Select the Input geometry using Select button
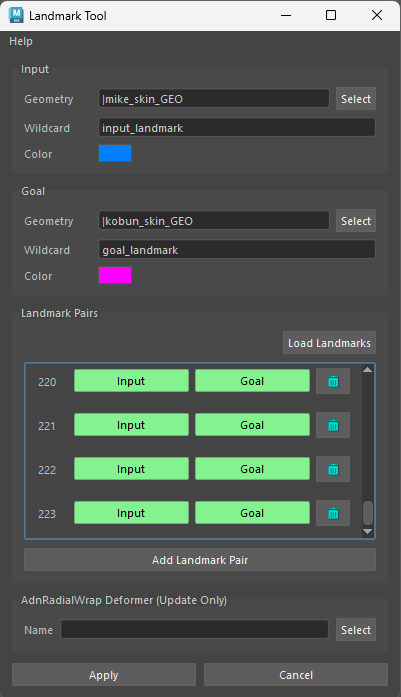The image size is (401, 697). pyautogui.click(x=356, y=99)
